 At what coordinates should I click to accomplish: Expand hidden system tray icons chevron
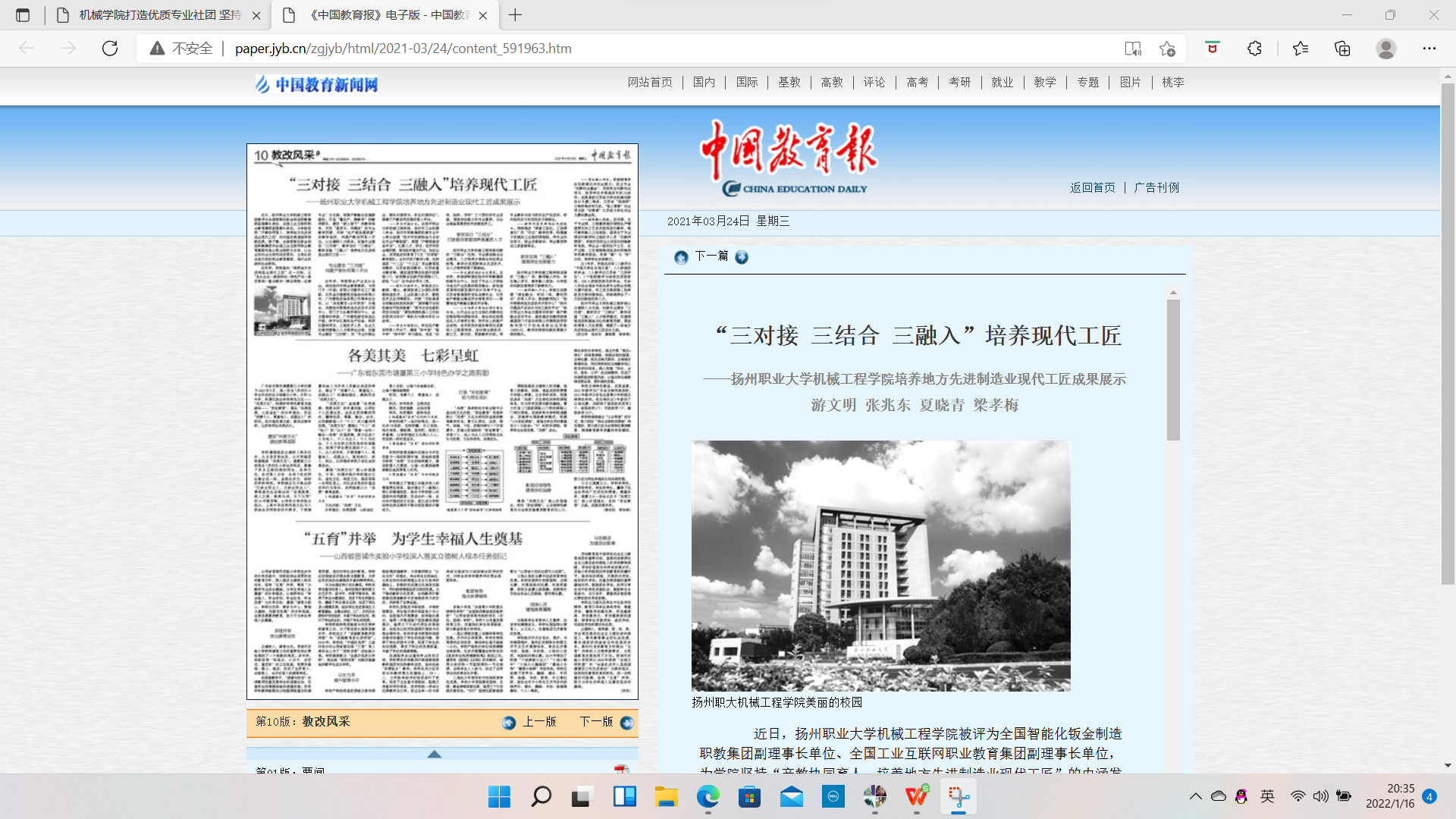[1195, 796]
